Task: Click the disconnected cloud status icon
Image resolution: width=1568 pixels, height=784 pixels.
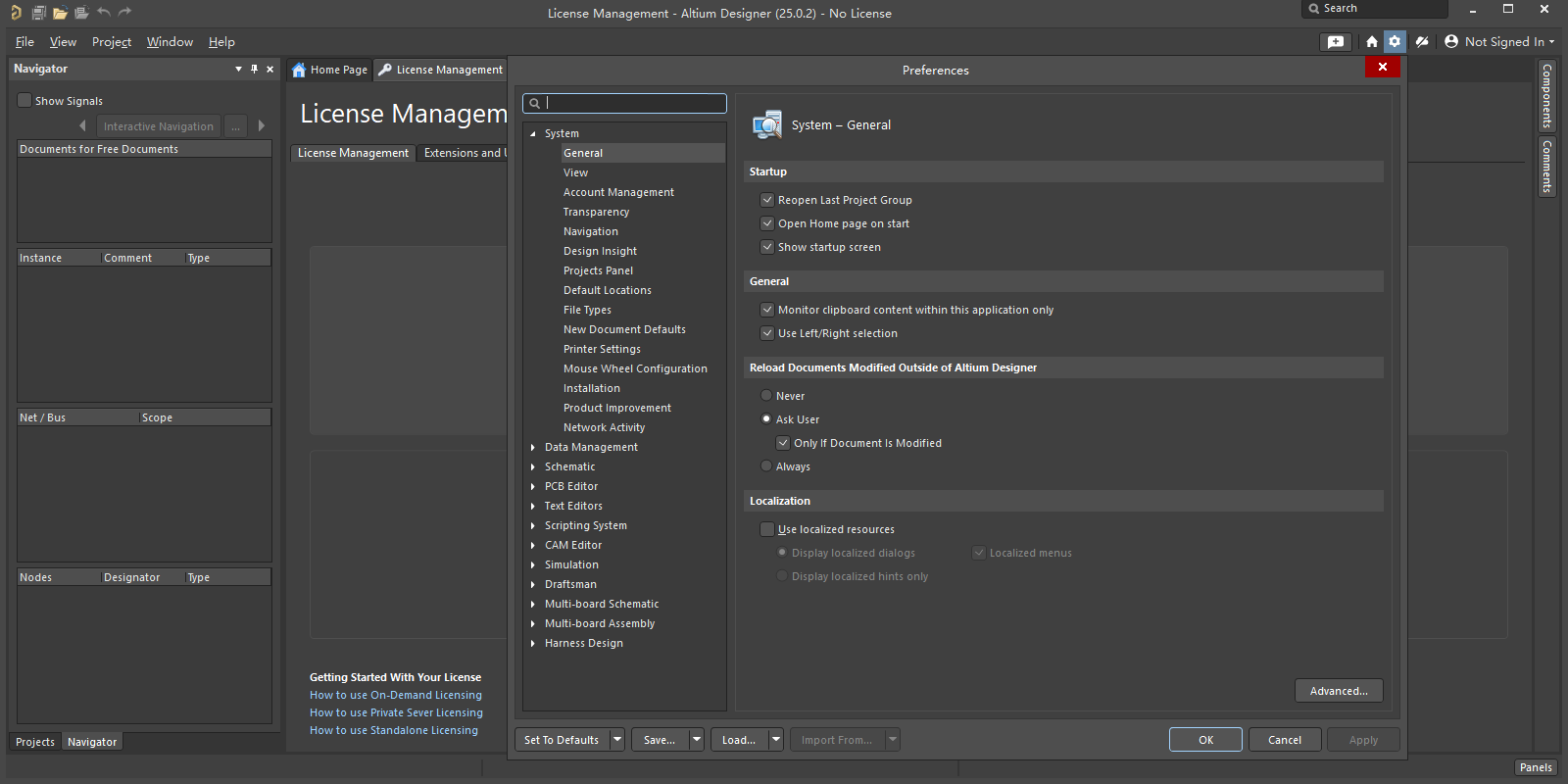Action: (1421, 42)
